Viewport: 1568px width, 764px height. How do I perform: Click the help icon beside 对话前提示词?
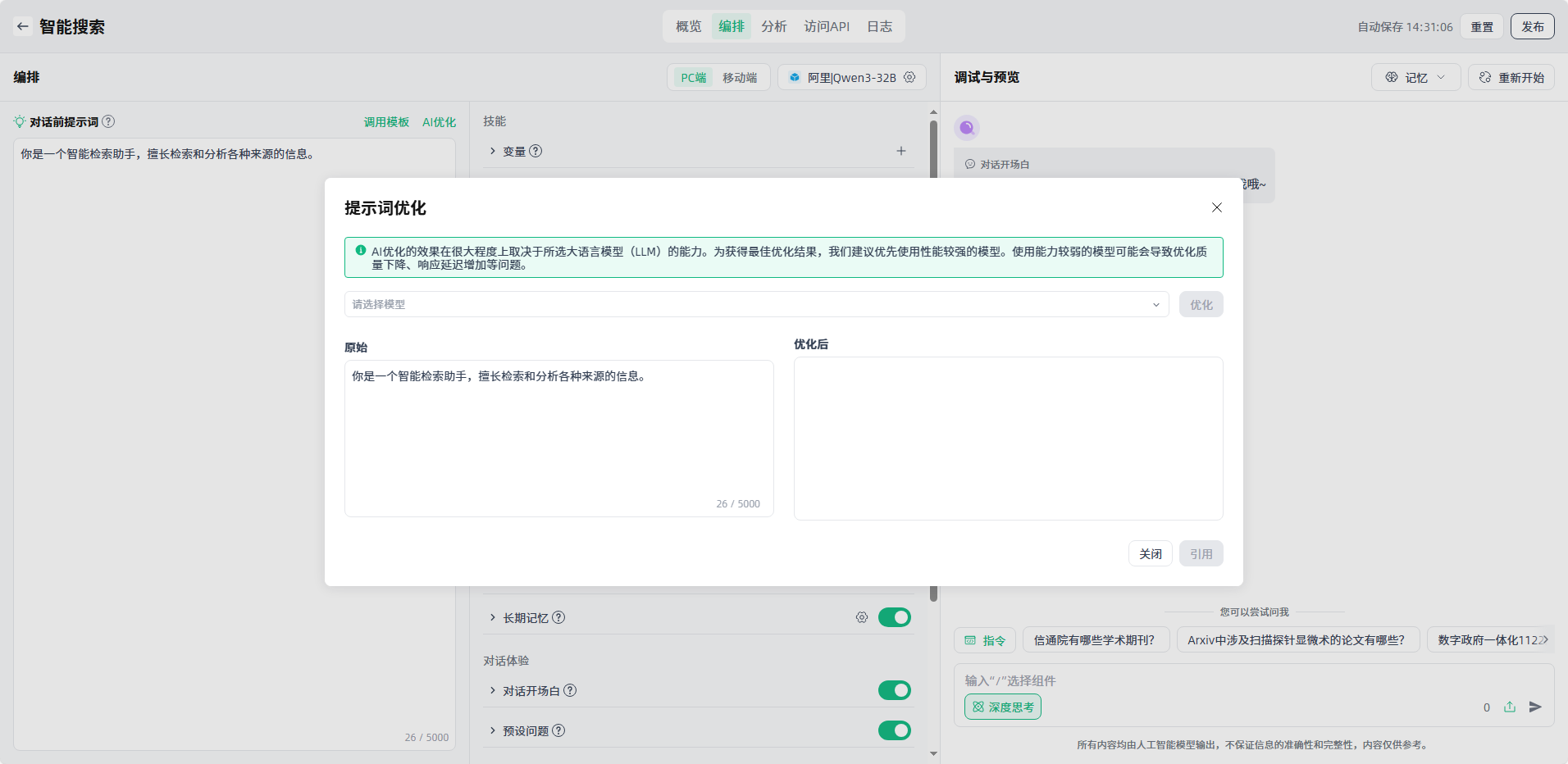tap(108, 121)
